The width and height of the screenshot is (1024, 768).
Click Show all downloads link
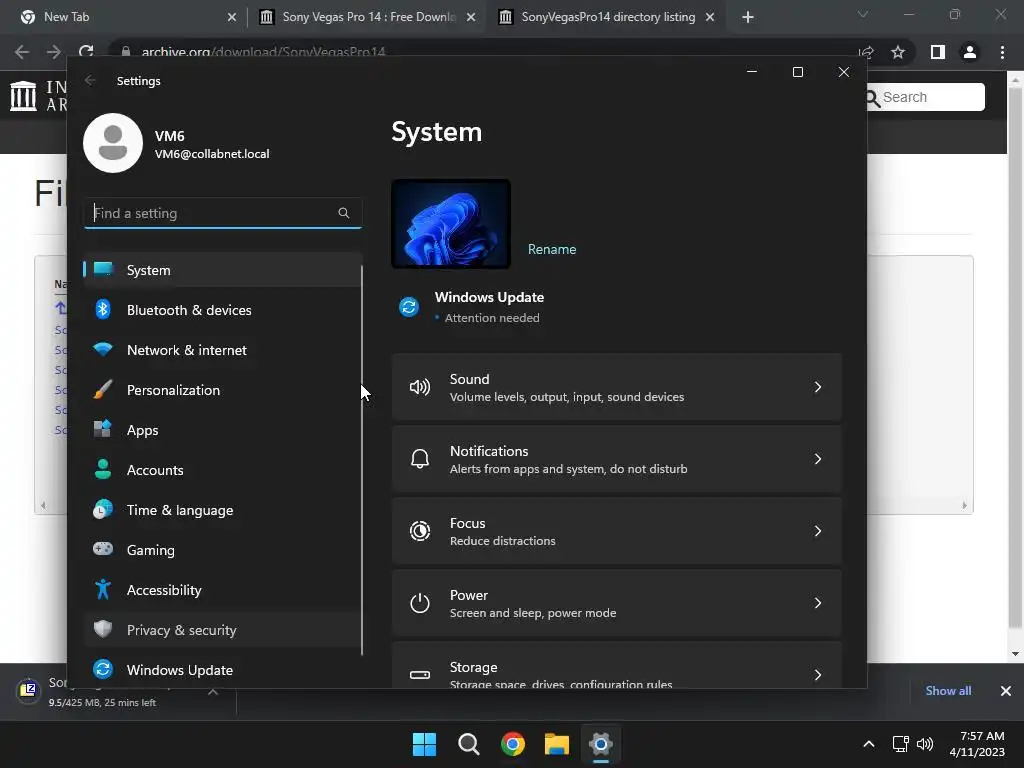(948, 690)
